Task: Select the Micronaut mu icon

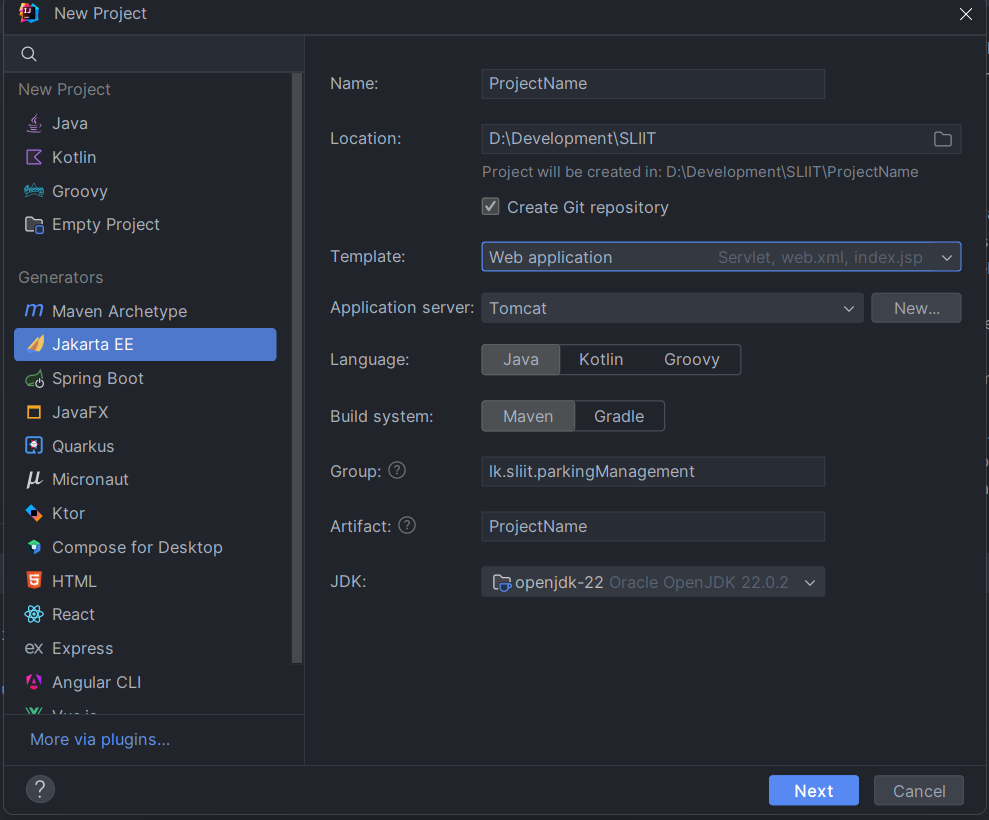Action: pos(34,480)
